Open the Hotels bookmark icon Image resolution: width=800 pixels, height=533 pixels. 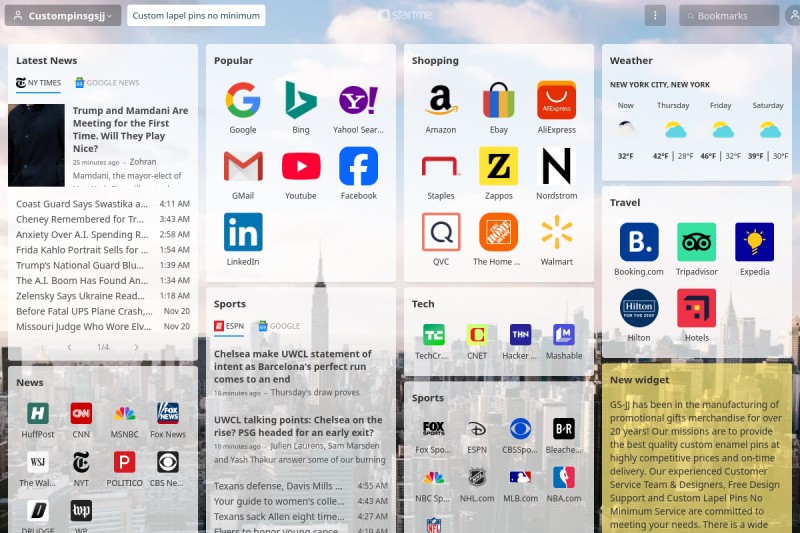point(696,308)
